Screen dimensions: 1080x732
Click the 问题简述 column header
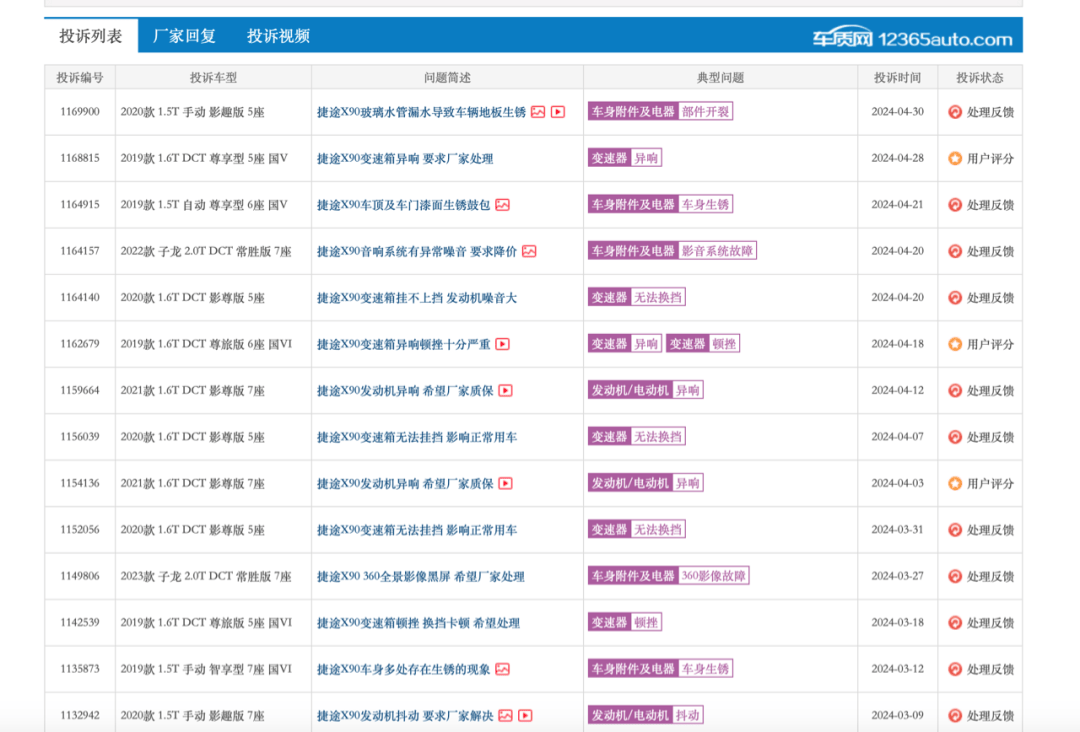(448, 78)
